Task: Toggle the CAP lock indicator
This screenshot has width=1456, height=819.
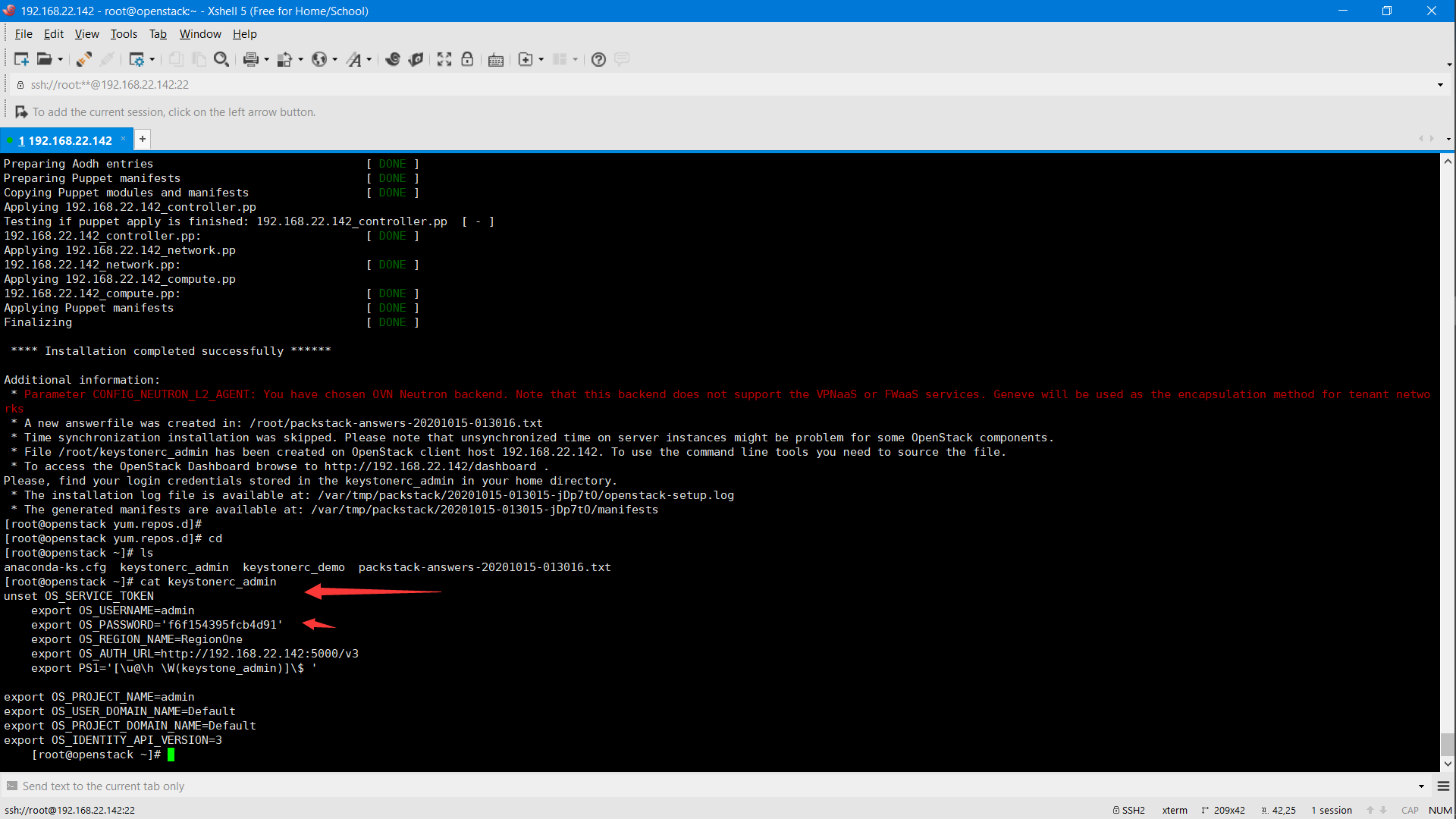Action: tap(1409, 810)
